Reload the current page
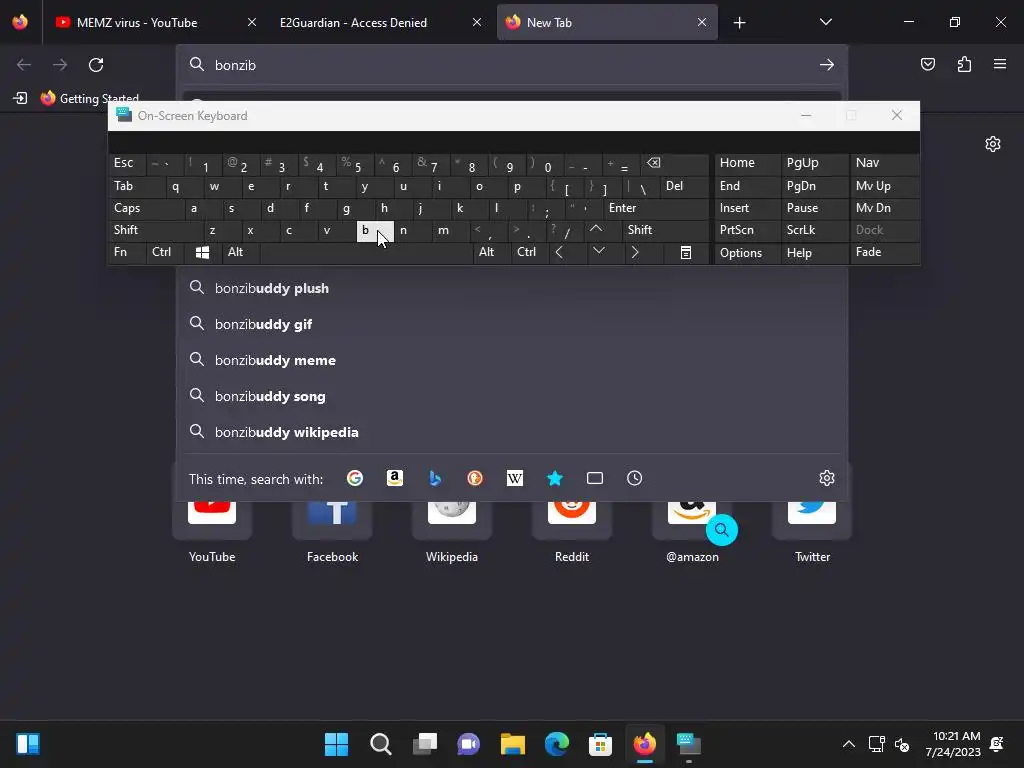This screenshot has width=1024, height=768. point(96,65)
